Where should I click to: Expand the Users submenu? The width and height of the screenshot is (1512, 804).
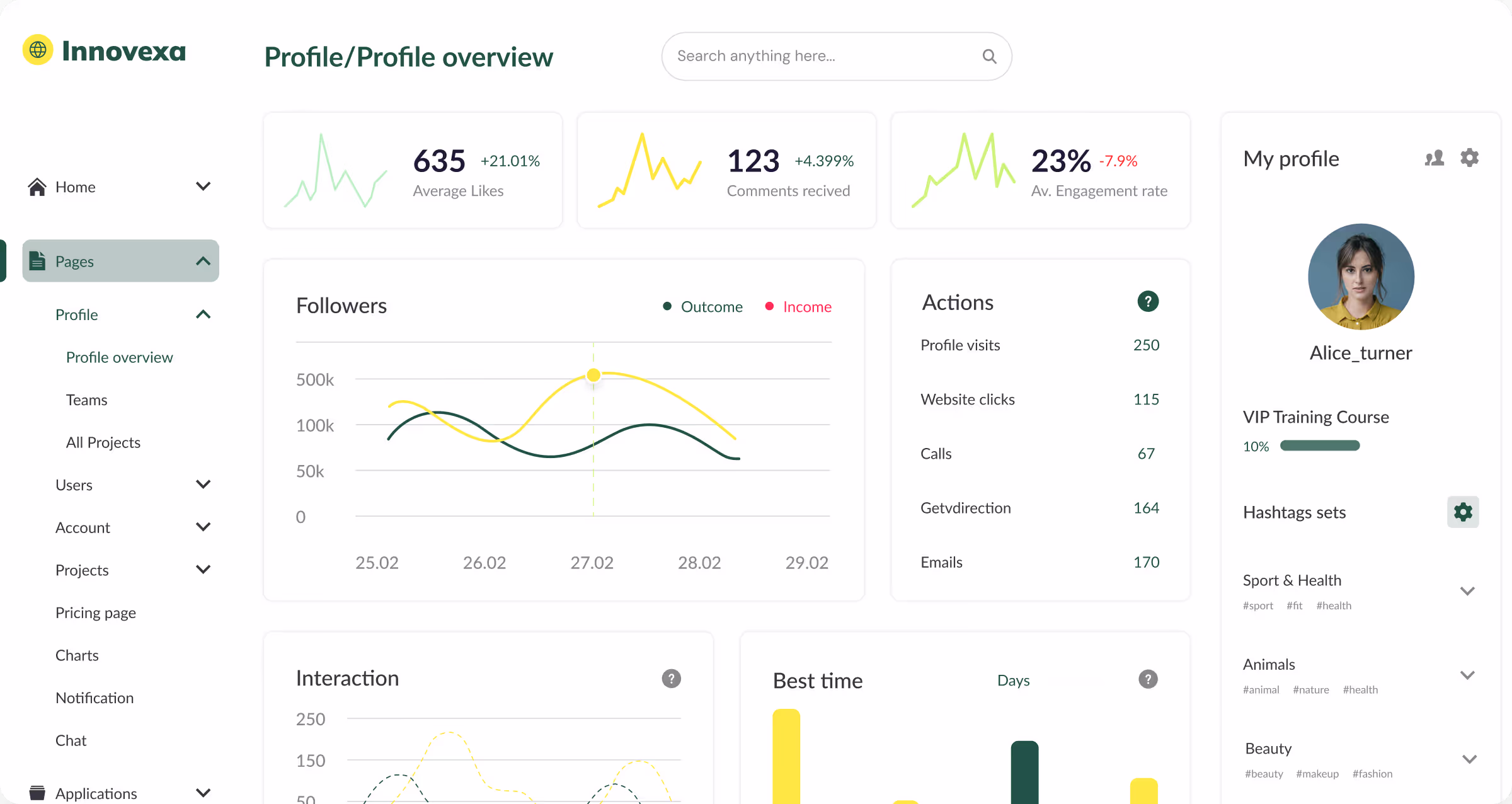tap(203, 485)
